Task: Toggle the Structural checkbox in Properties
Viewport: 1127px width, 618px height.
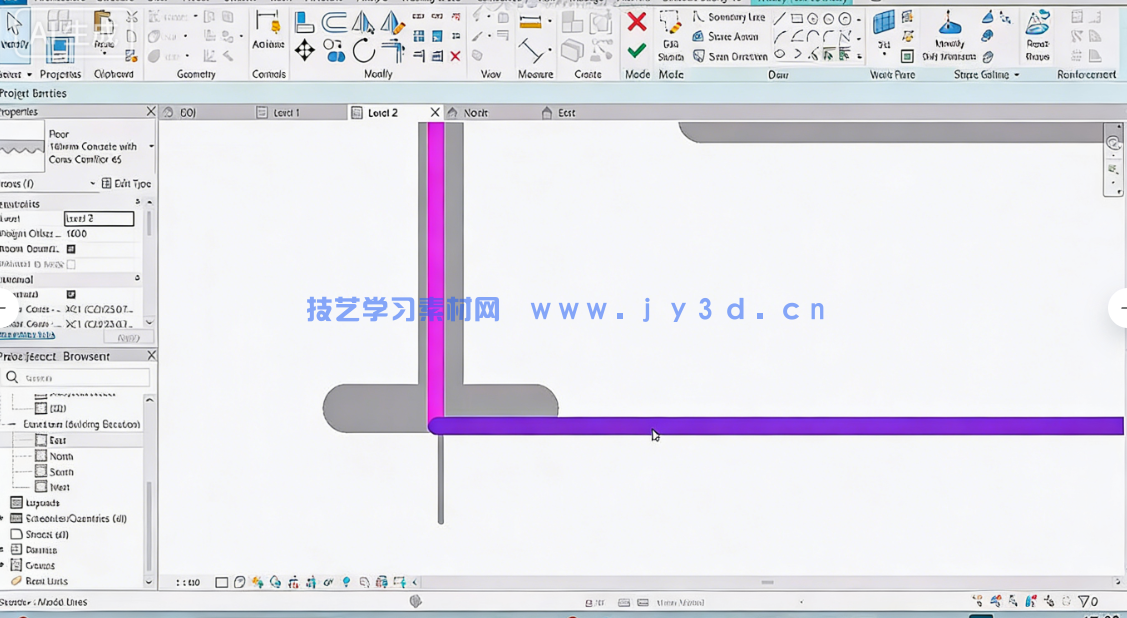Action: [71, 295]
